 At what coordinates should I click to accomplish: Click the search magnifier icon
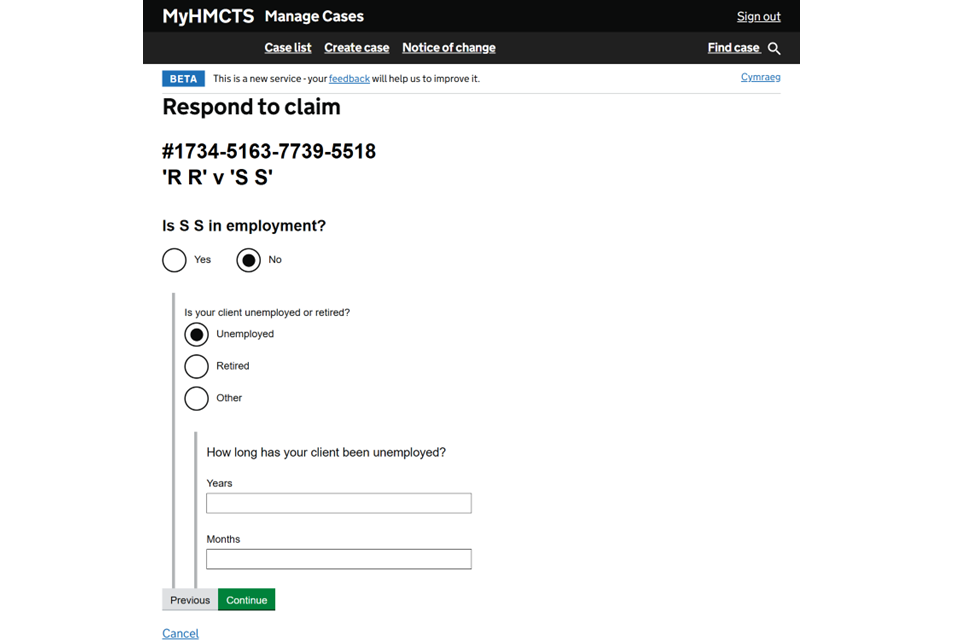[x=774, y=48]
